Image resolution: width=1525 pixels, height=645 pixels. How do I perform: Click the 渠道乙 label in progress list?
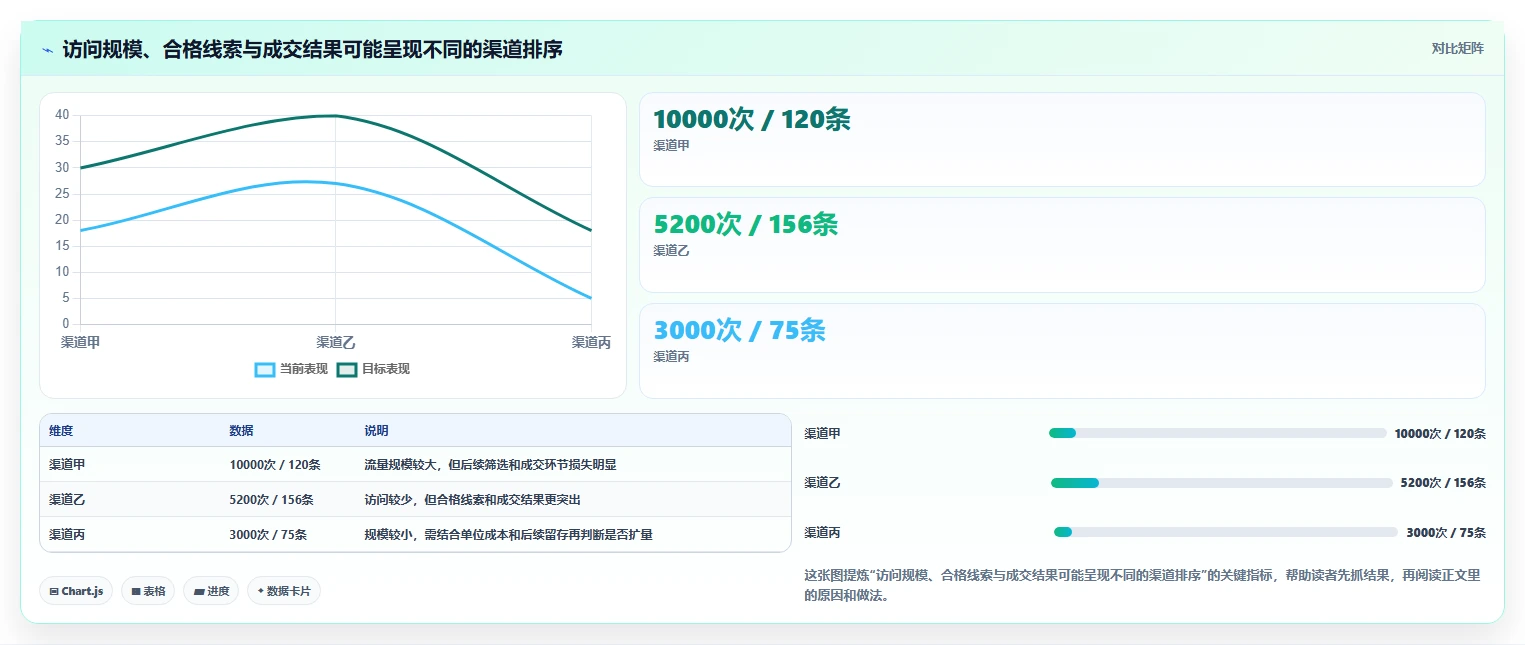click(822, 483)
